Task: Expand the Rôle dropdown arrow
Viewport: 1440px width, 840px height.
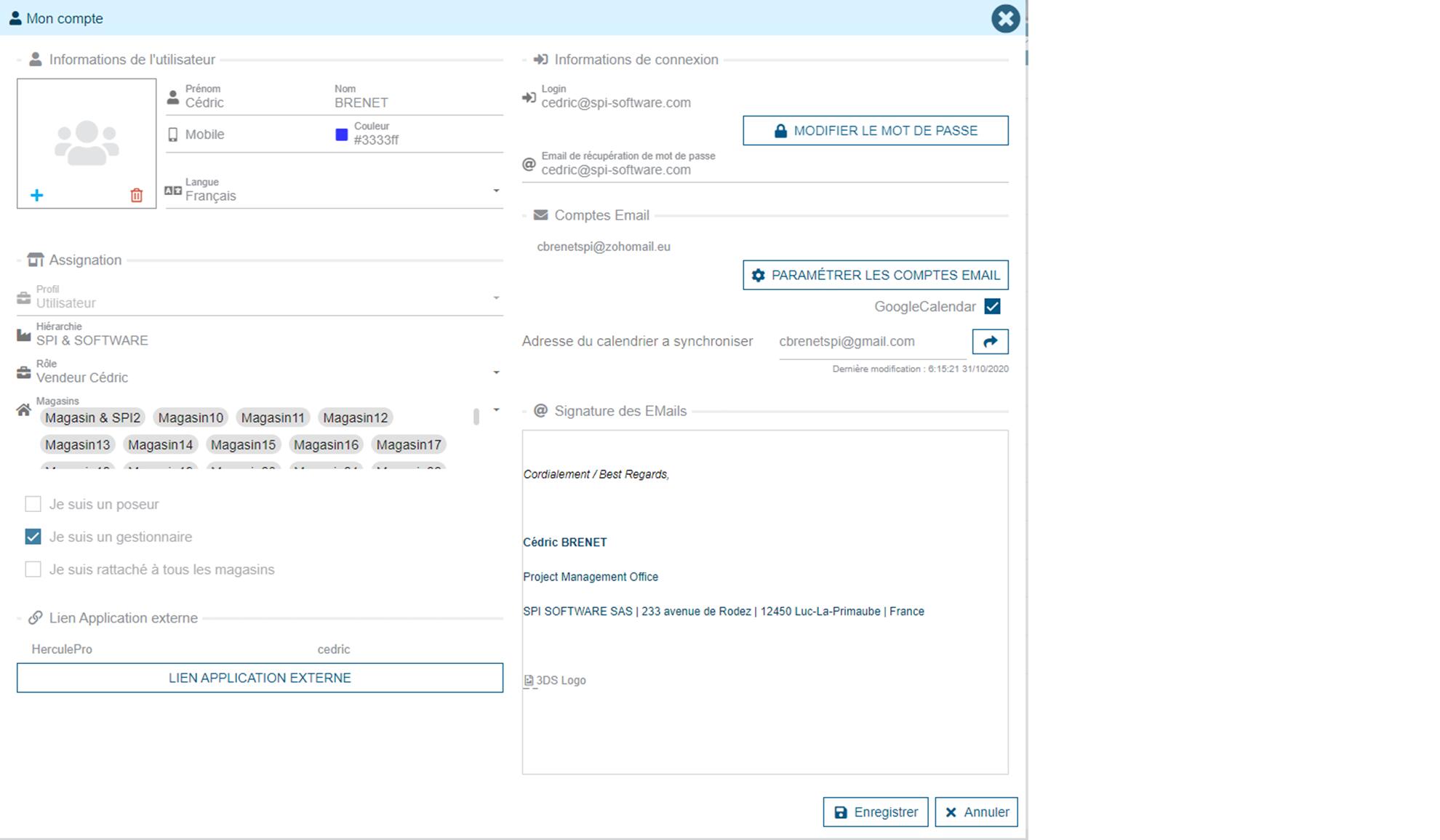Action: [x=496, y=372]
